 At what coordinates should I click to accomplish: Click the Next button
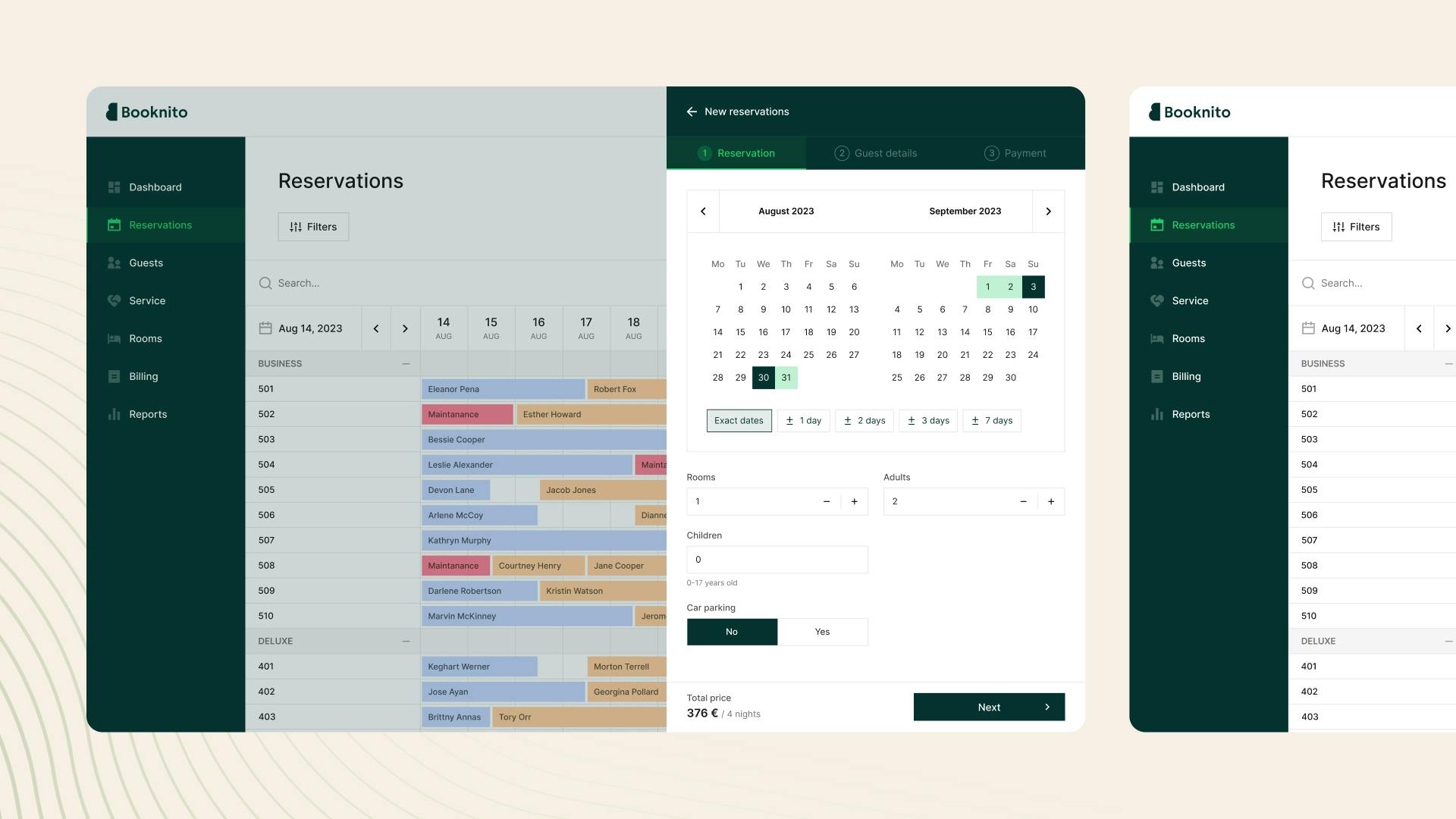[x=988, y=707]
